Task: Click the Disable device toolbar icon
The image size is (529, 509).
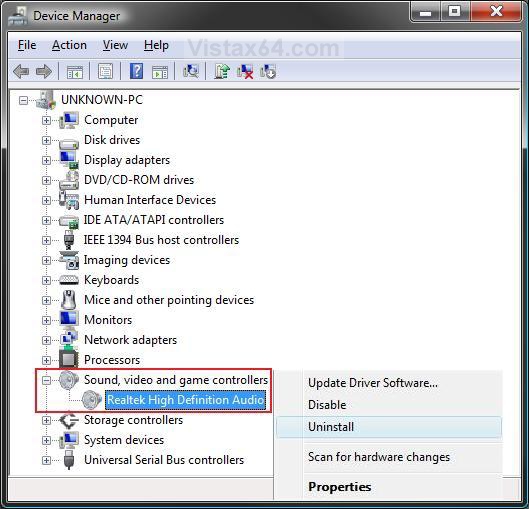Action: pos(268,72)
